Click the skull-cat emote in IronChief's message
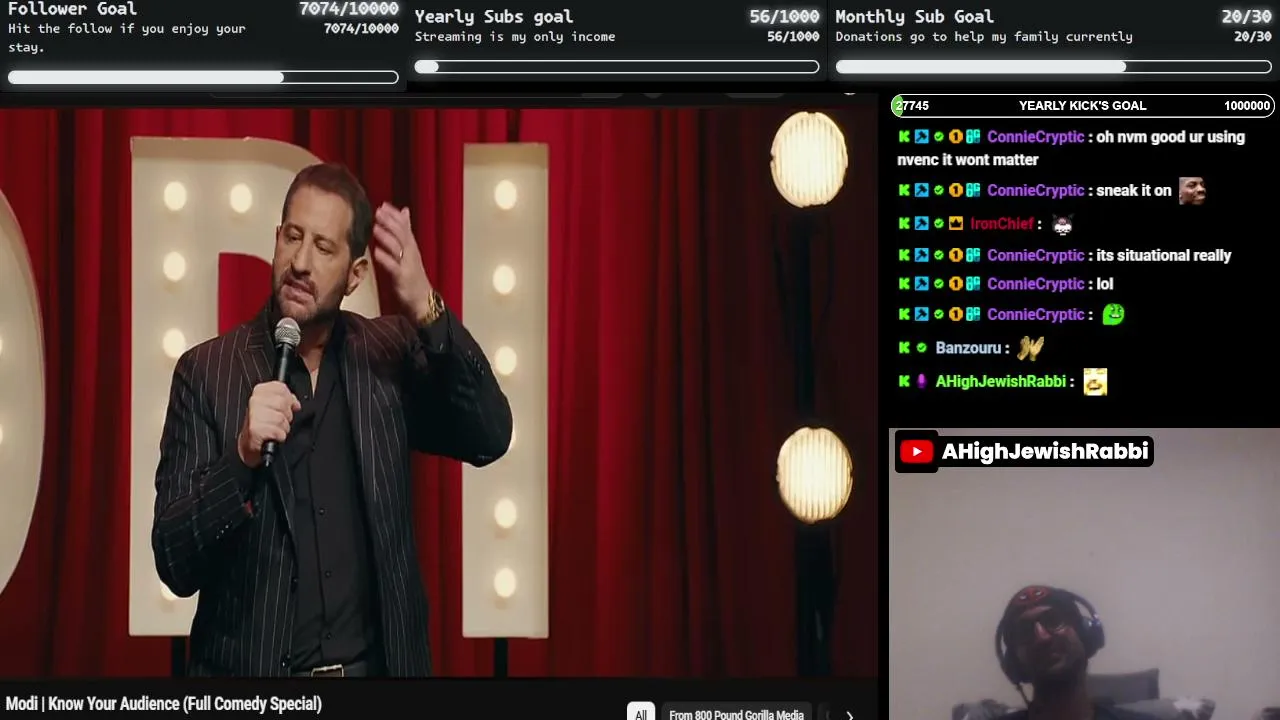 coord(1062,224)
